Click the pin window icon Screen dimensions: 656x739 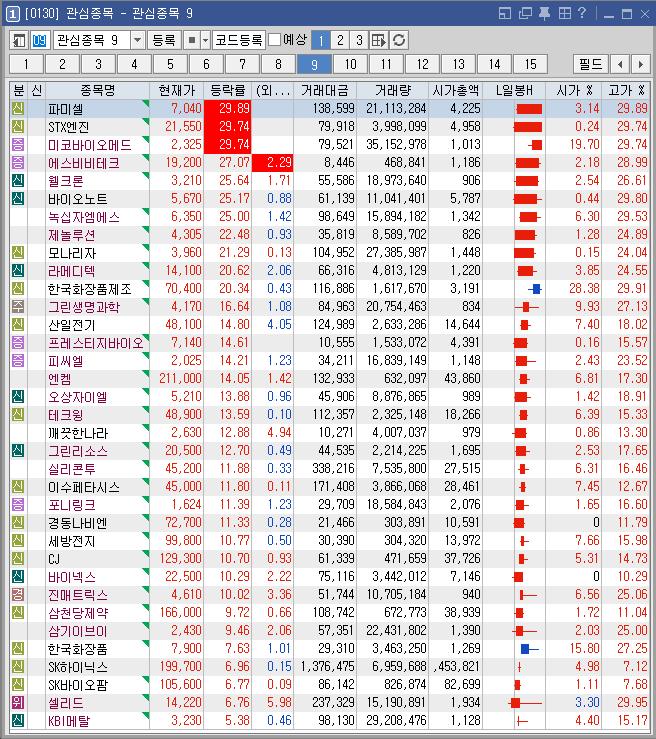[544, 14]
